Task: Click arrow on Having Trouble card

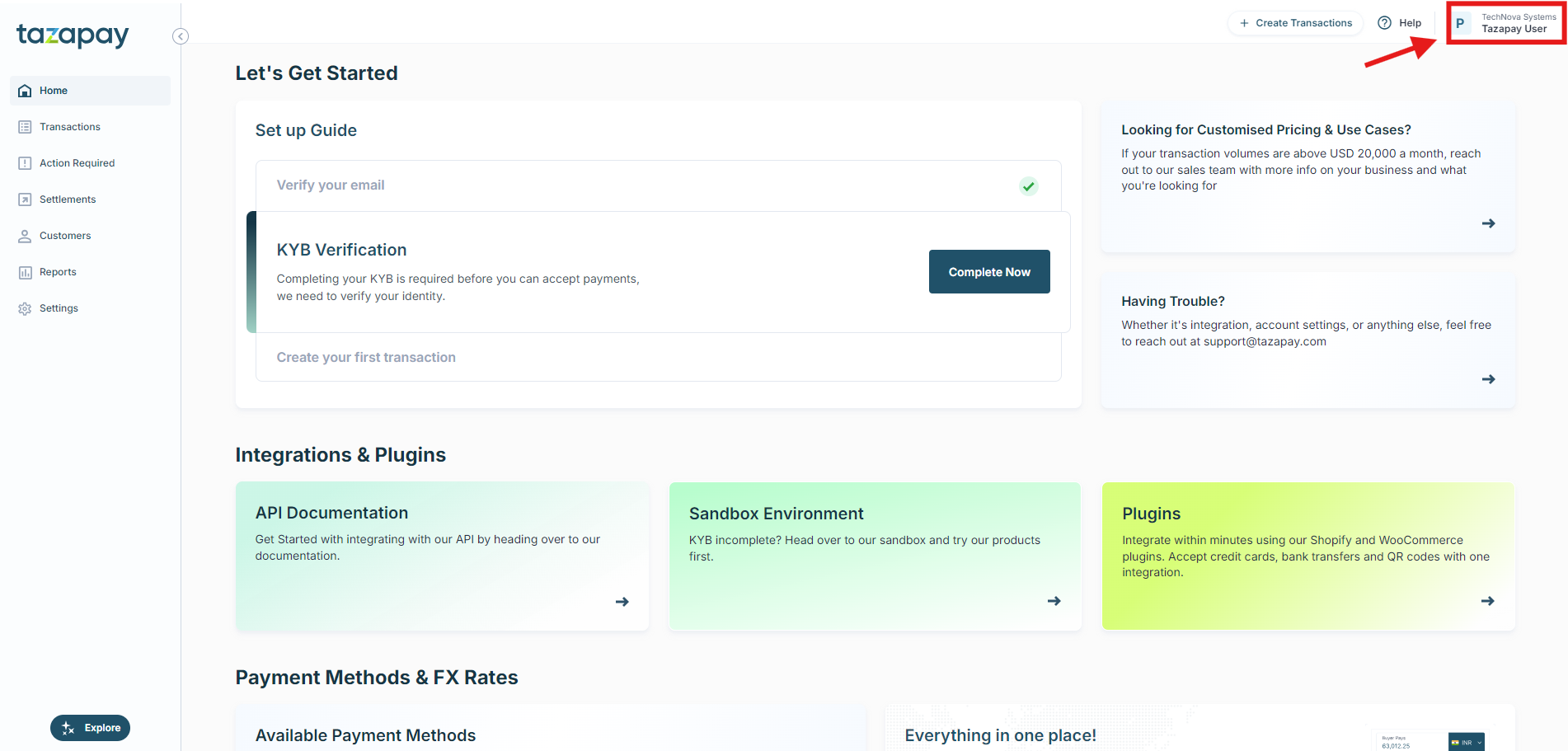Action: click(1488, 379)
